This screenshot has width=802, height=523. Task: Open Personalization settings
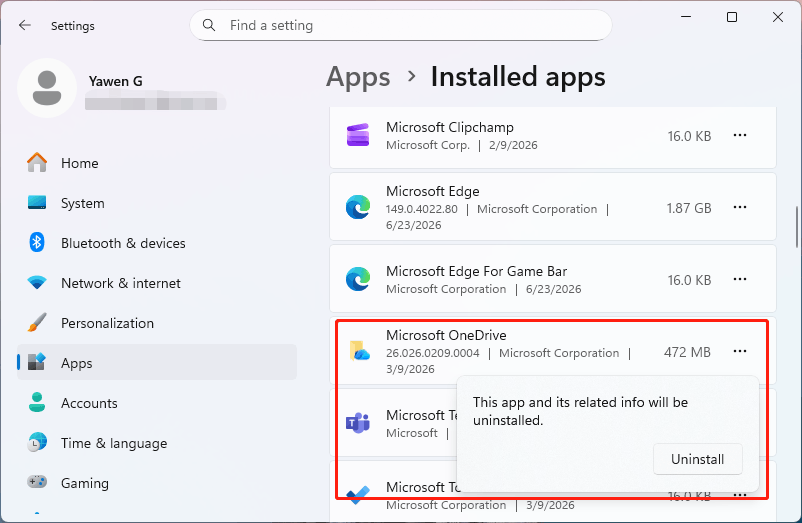pos(157,323)
